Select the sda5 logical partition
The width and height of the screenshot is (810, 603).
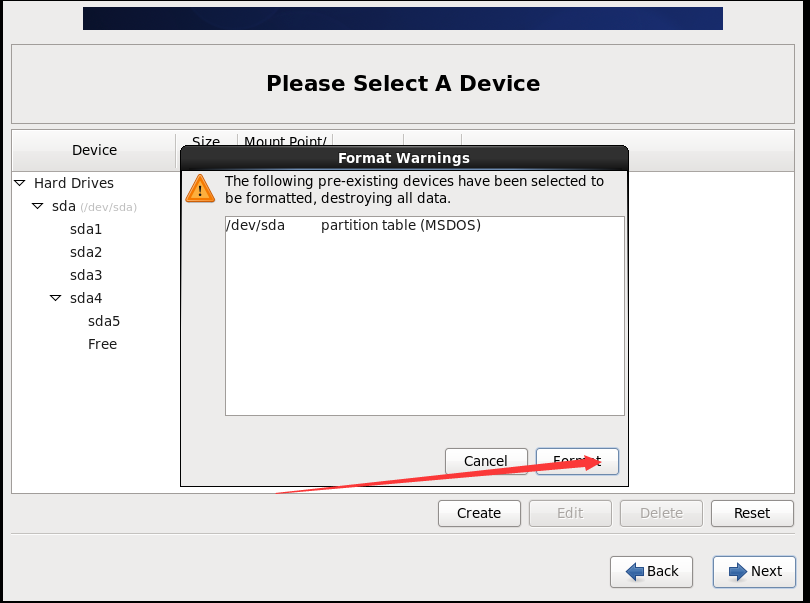click(x=104, y=321)
